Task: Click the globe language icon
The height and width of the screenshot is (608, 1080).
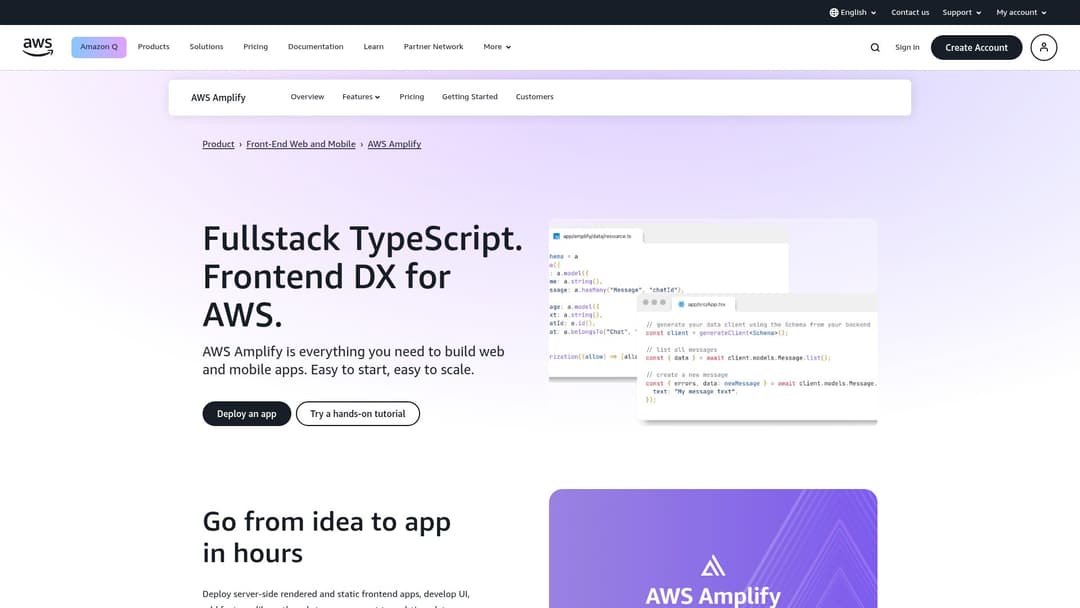Action: point(834,12)
